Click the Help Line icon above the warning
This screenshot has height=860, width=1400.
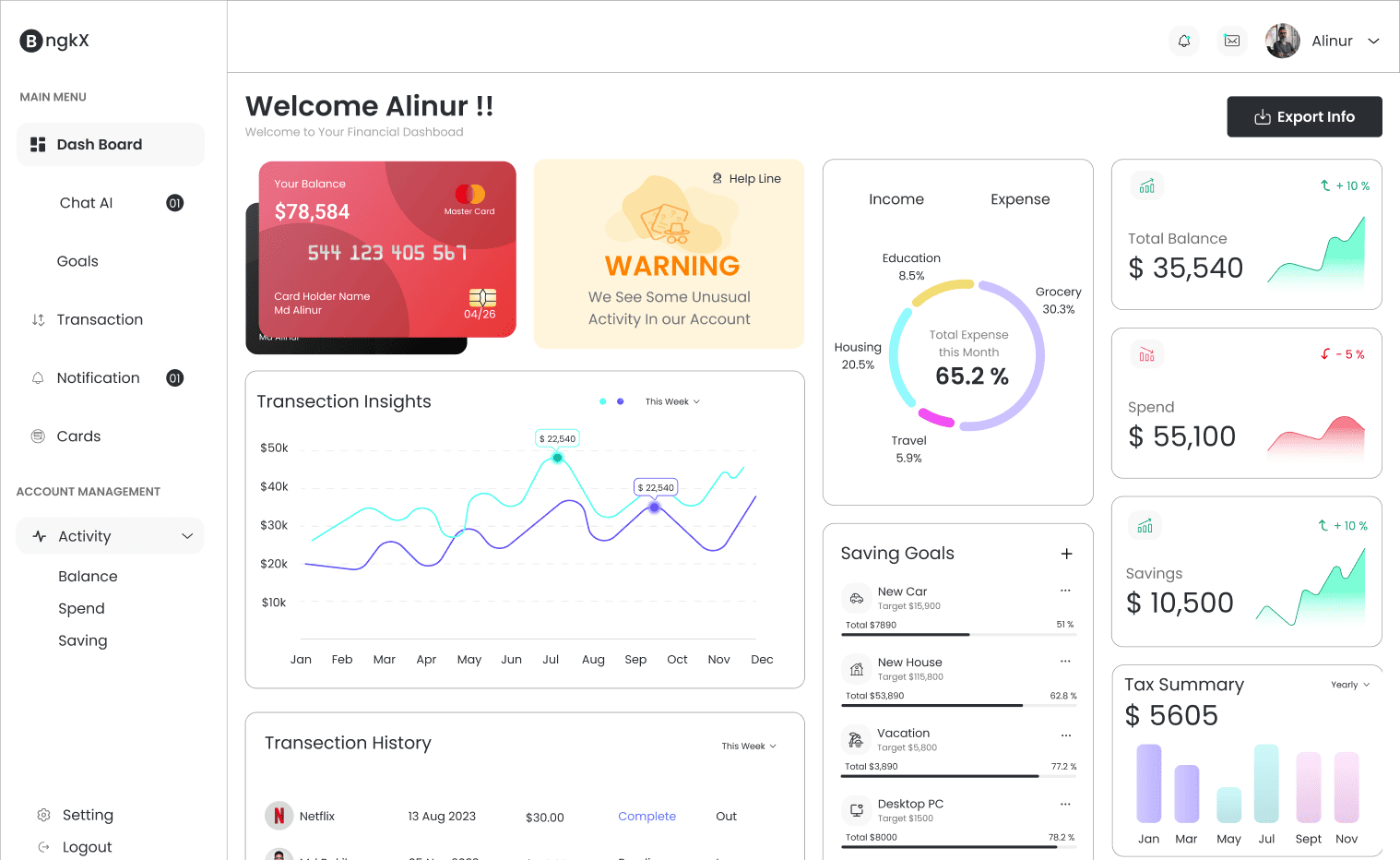coord(718,177)
